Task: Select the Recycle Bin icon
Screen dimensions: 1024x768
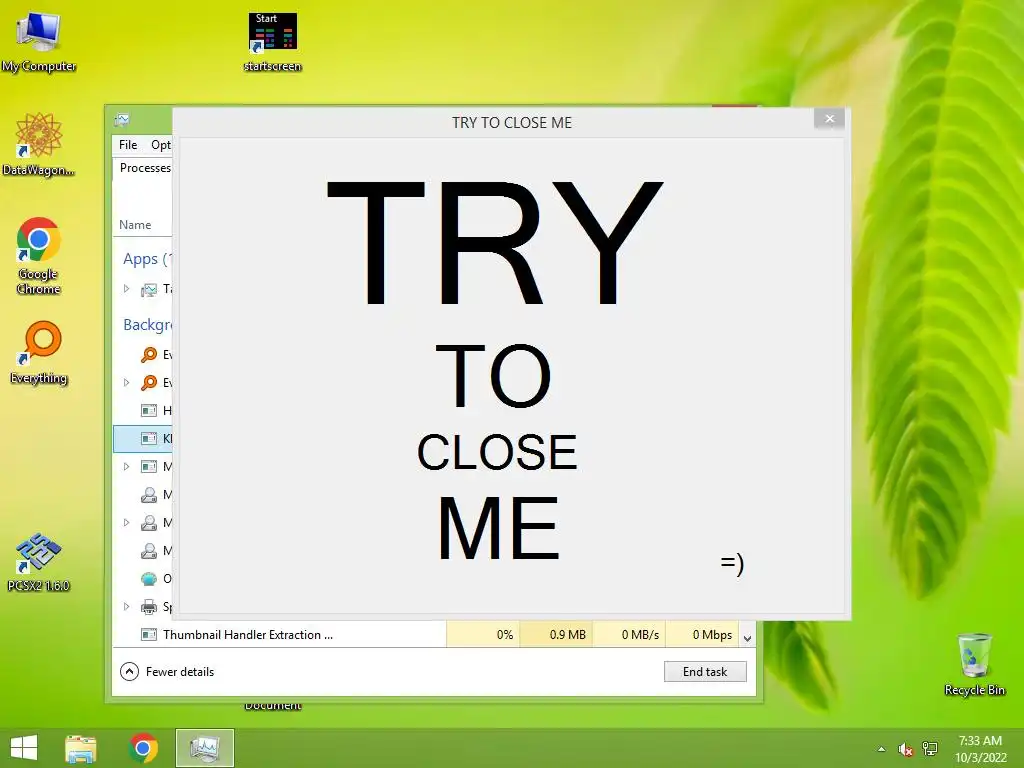Action: [974, 664]
